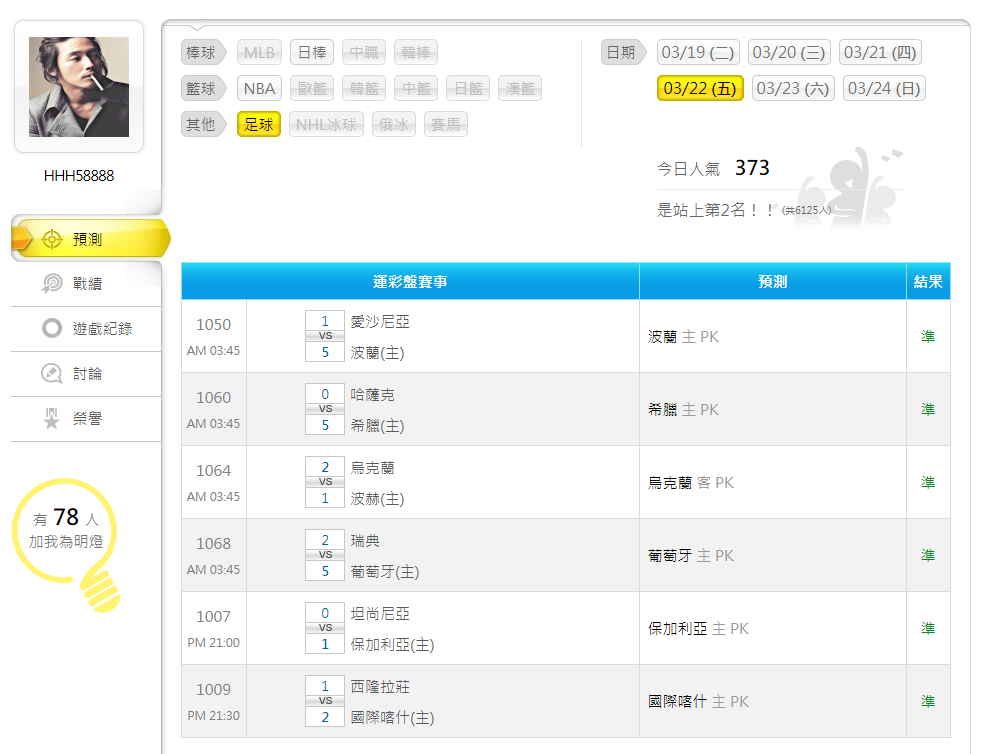Select the 澳籃 league filter
Screen dimensions: 985x754
tap(520, 89)
